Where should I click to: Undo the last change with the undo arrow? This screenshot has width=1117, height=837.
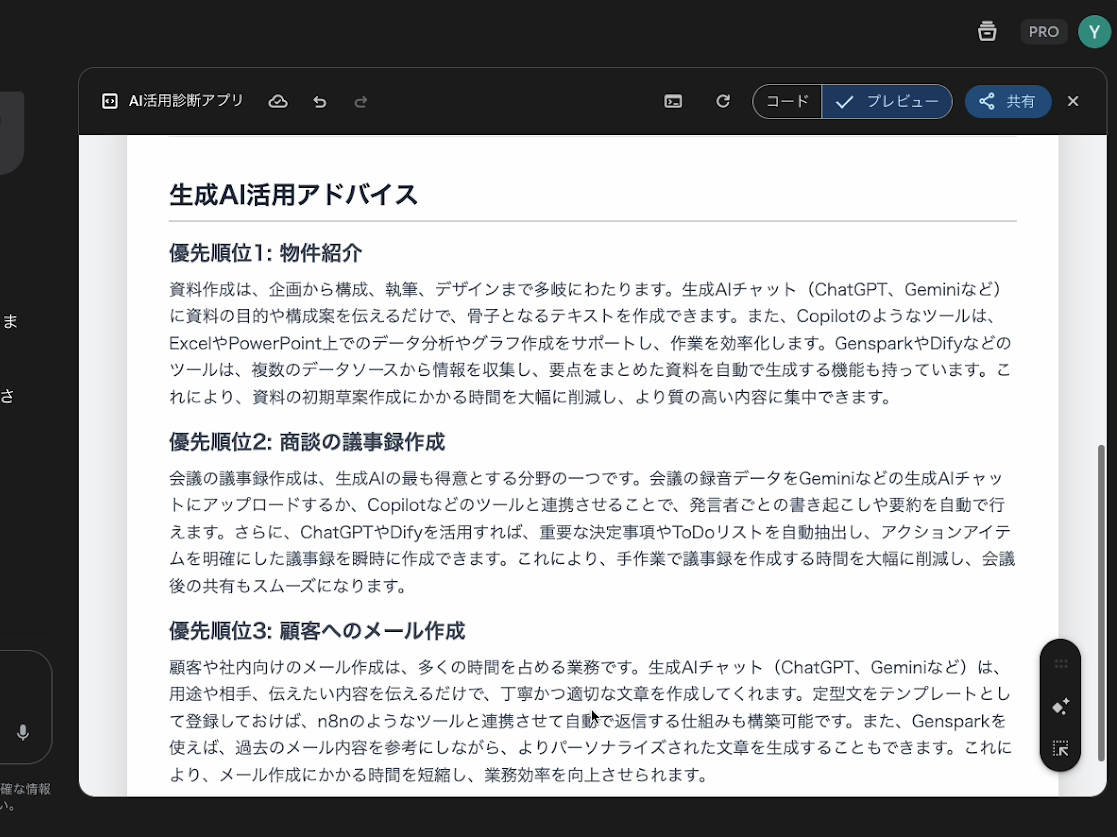[320, 101]
